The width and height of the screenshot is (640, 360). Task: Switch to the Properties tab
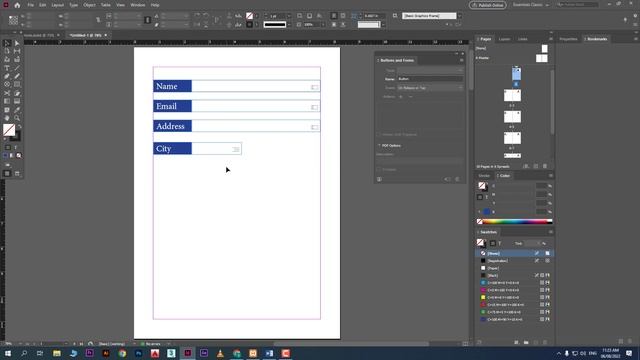568,39
